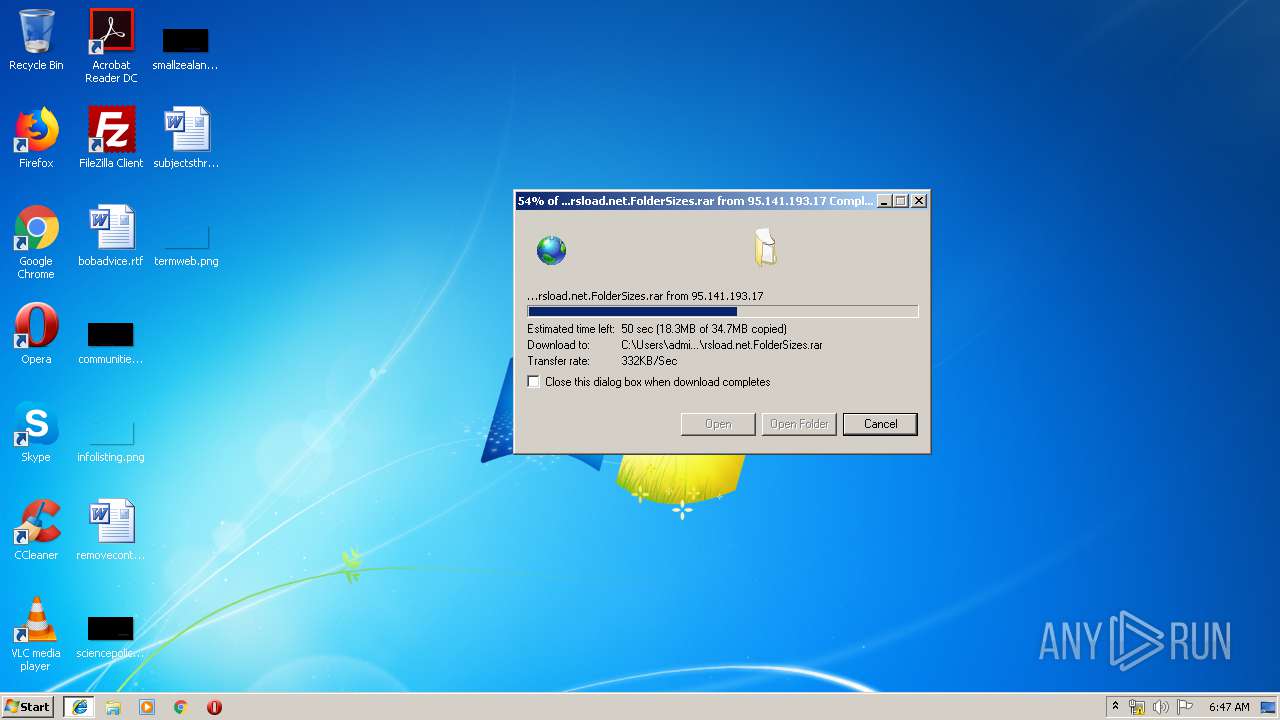Screen dimensions: 1280x720
Task: Click Chrome icon in taskbar
Action: click(x=181, y=707)
